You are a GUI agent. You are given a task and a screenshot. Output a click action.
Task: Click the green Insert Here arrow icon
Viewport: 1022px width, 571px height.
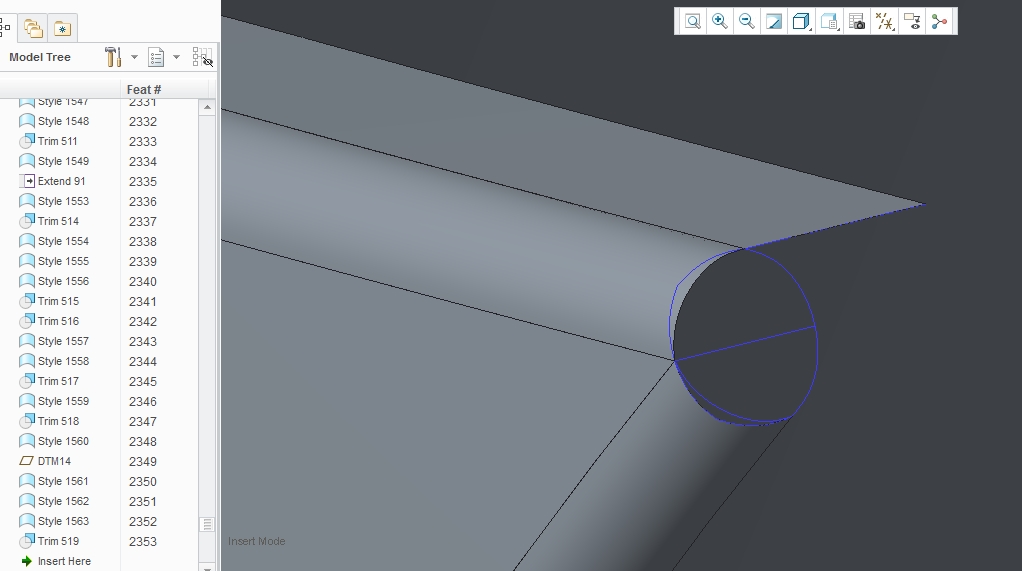pos(27,561)
